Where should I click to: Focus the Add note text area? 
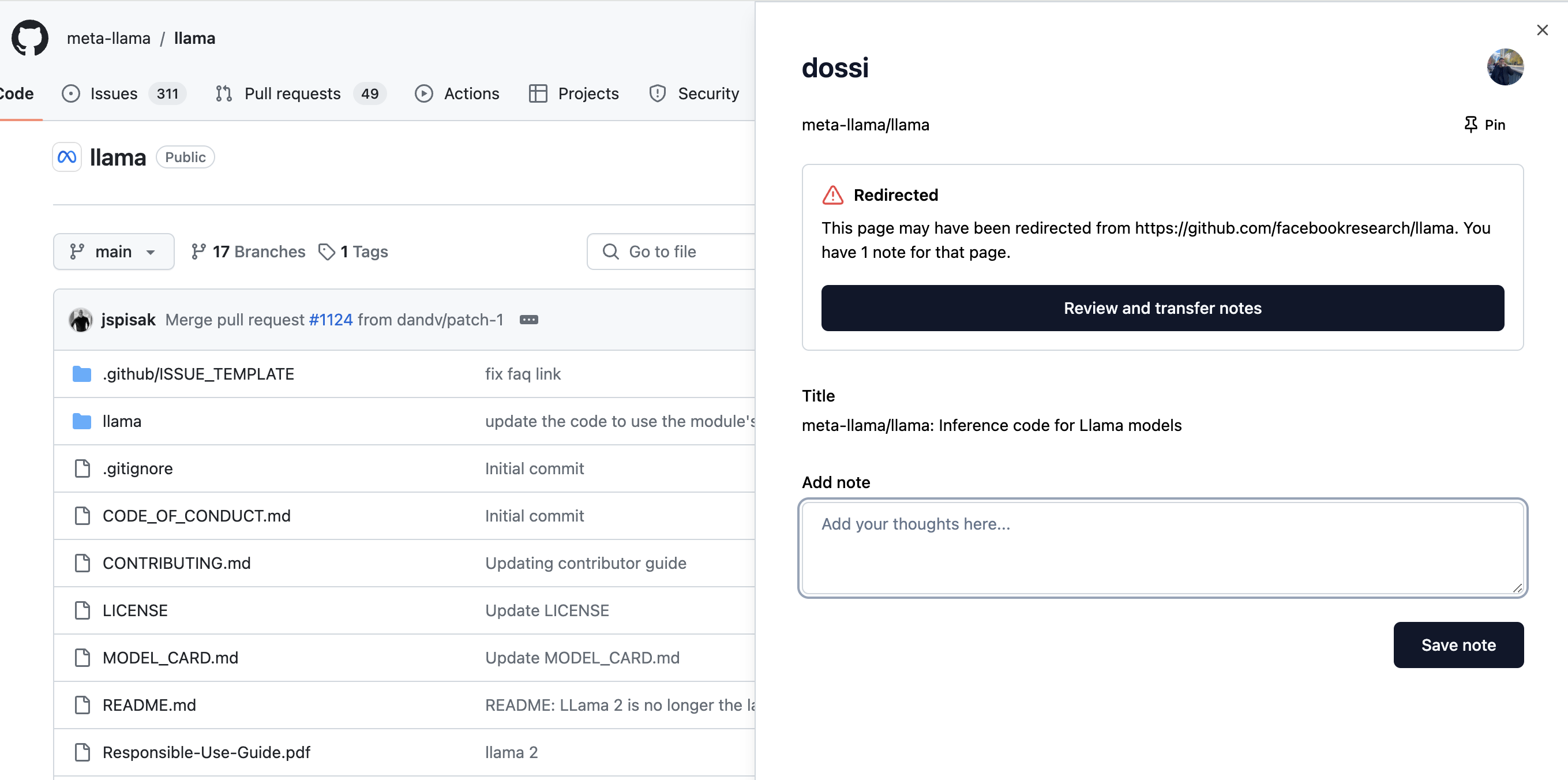pos(1162,548)
